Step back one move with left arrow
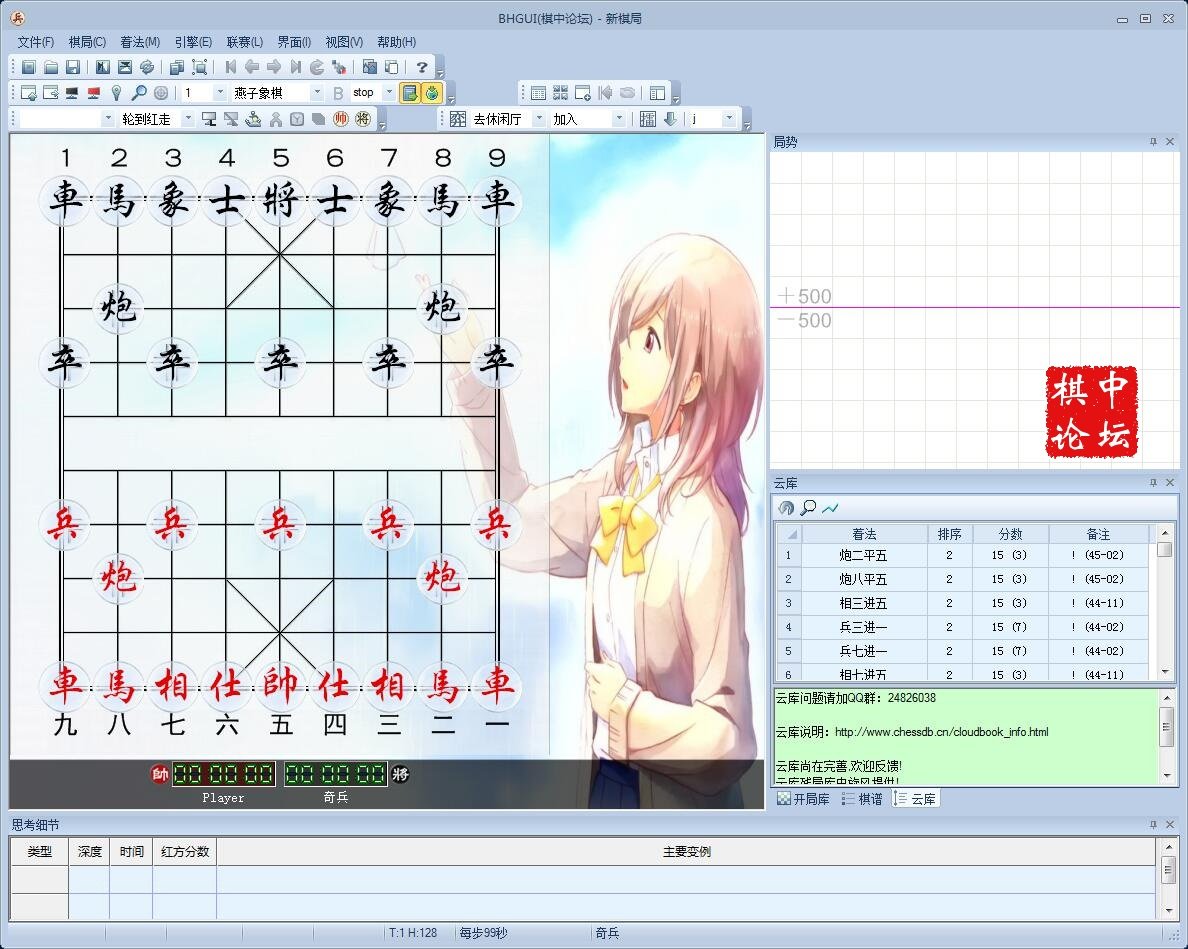1188x949 pixels. tap(252, 67)
